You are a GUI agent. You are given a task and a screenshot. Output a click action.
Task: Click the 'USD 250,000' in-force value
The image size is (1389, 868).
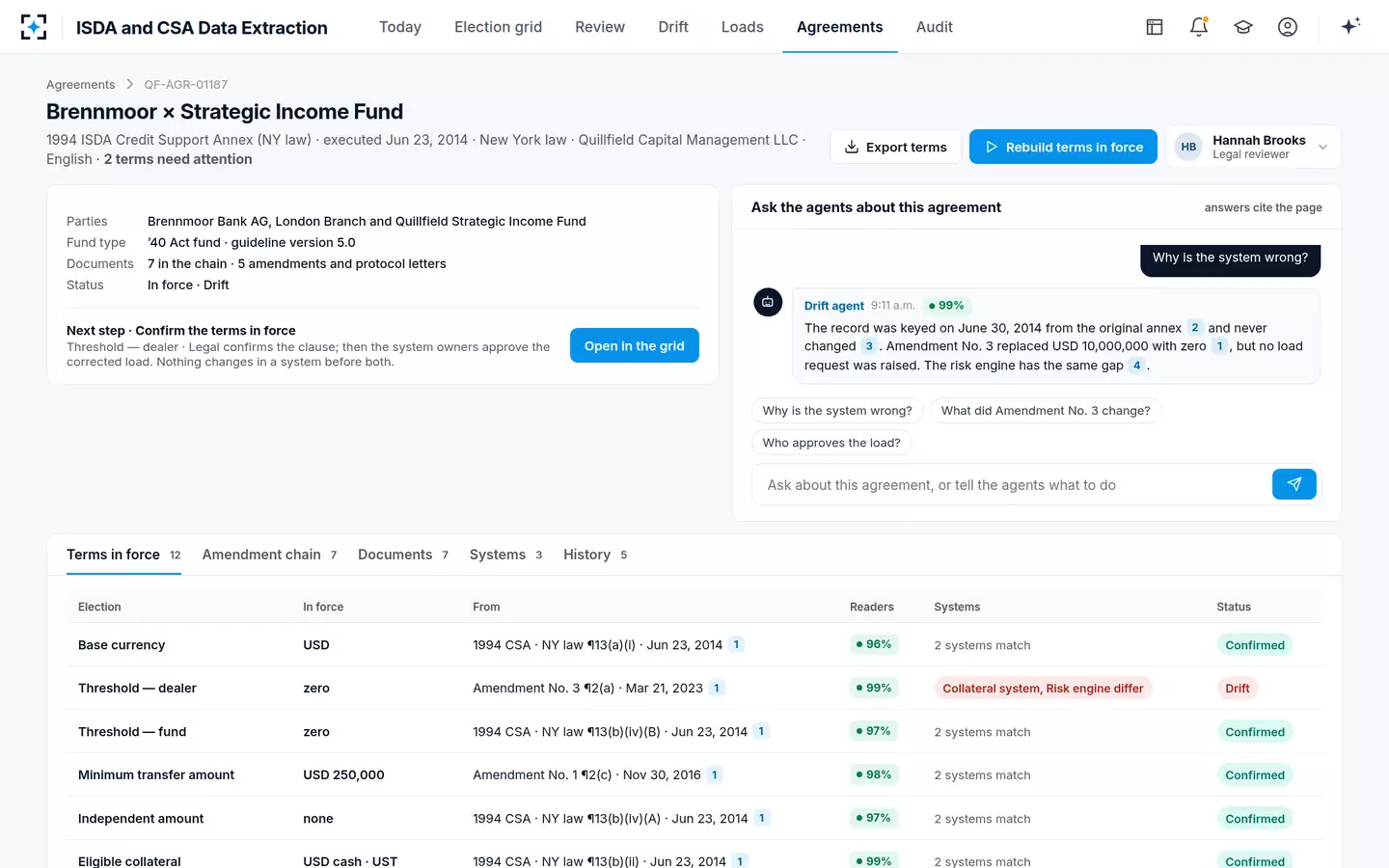tap(343, 775)
